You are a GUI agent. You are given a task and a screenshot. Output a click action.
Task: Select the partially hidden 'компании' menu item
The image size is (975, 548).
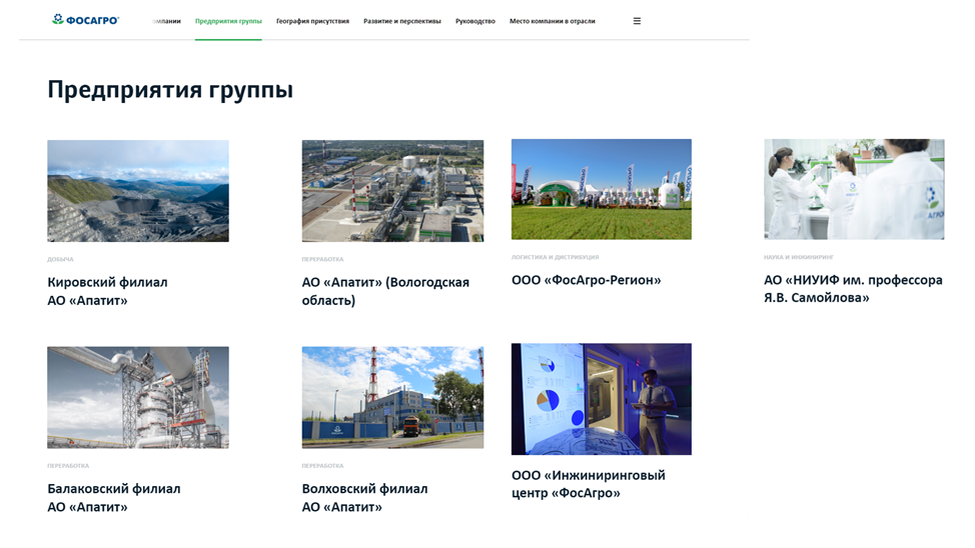tap(167, 21)
